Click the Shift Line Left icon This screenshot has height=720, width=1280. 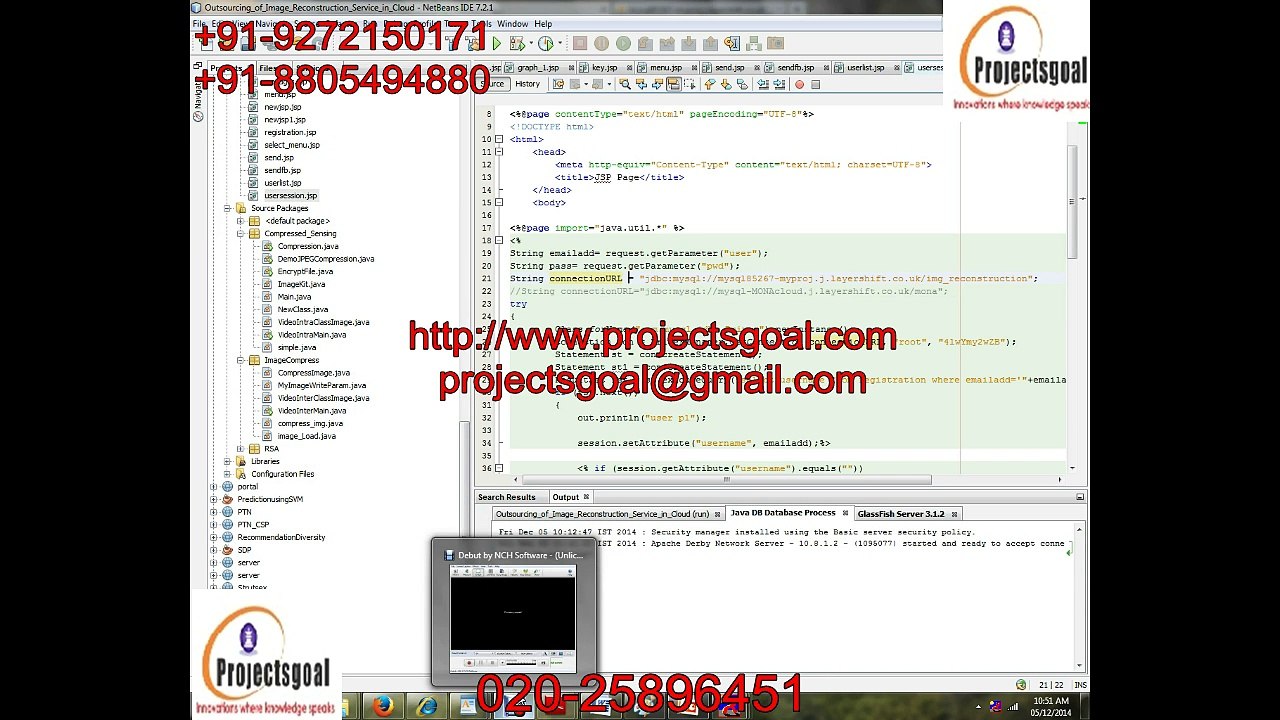pyautogui.click(x=765, y=85)
